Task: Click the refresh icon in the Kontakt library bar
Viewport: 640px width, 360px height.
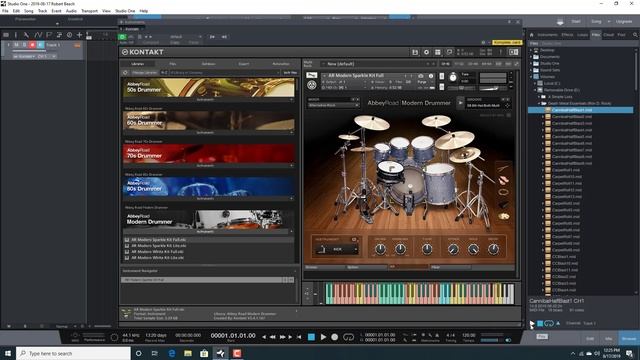Action: (x=125, y=73)
